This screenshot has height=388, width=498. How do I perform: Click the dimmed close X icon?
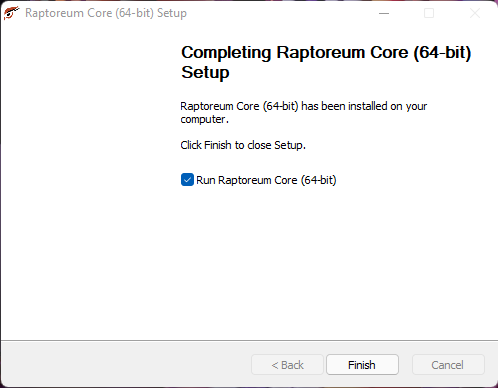point(475,13)
